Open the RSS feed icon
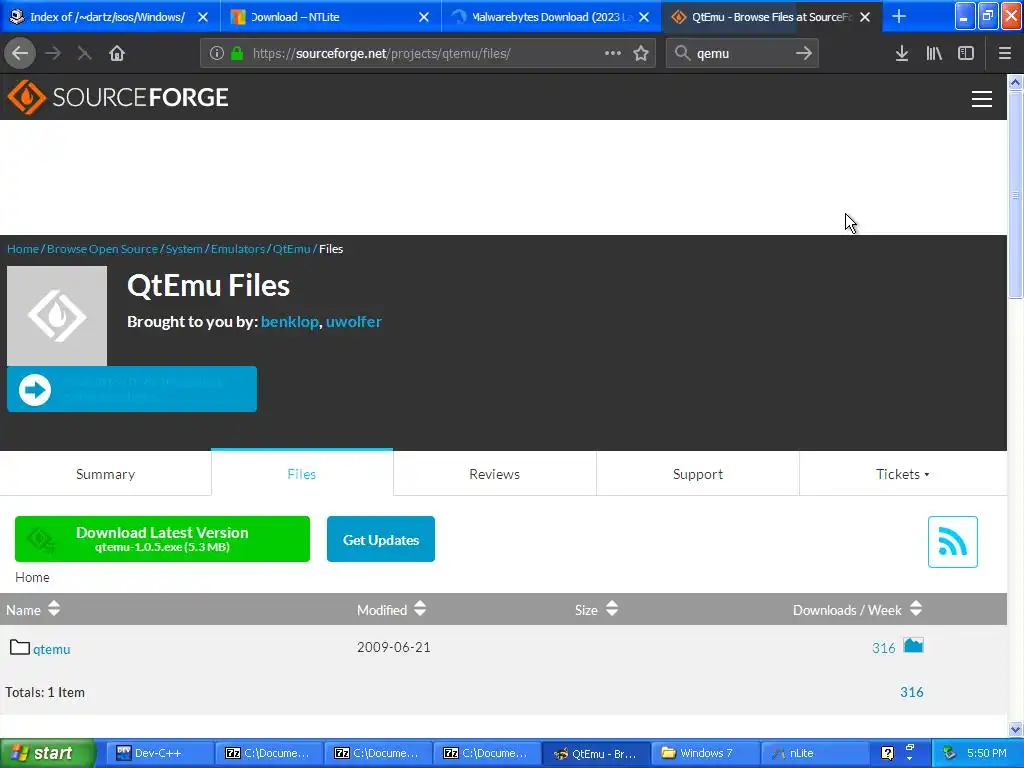 point(952,541)
